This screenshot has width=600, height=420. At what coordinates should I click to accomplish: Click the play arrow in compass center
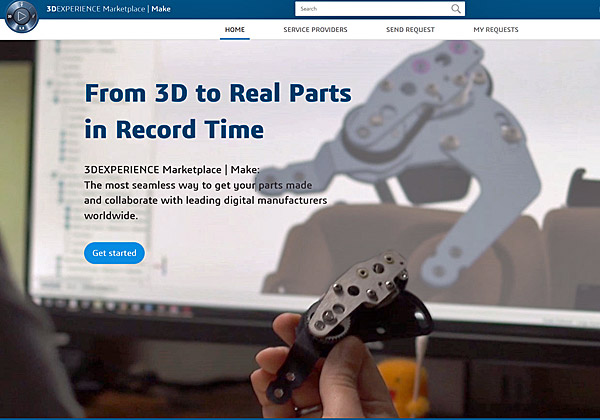22,16
